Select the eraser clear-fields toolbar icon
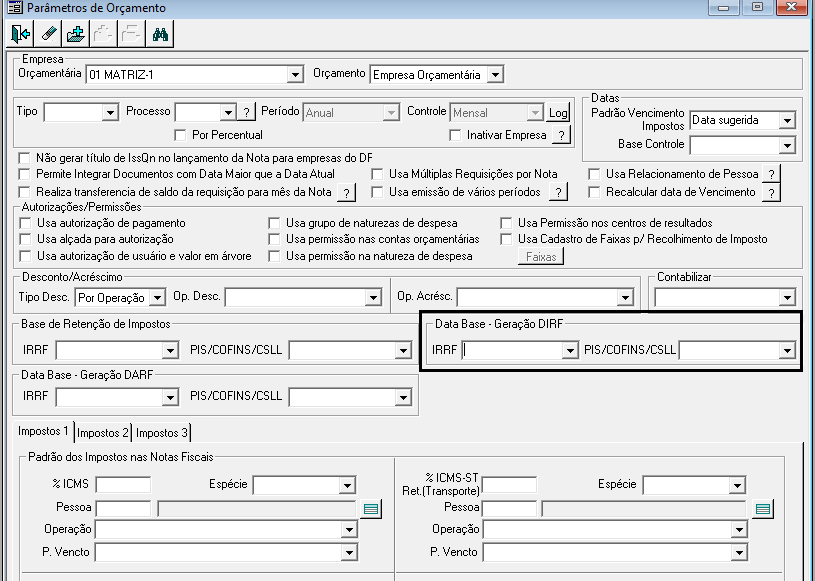This screenshot has height=581, width=815. click(48, 34)
